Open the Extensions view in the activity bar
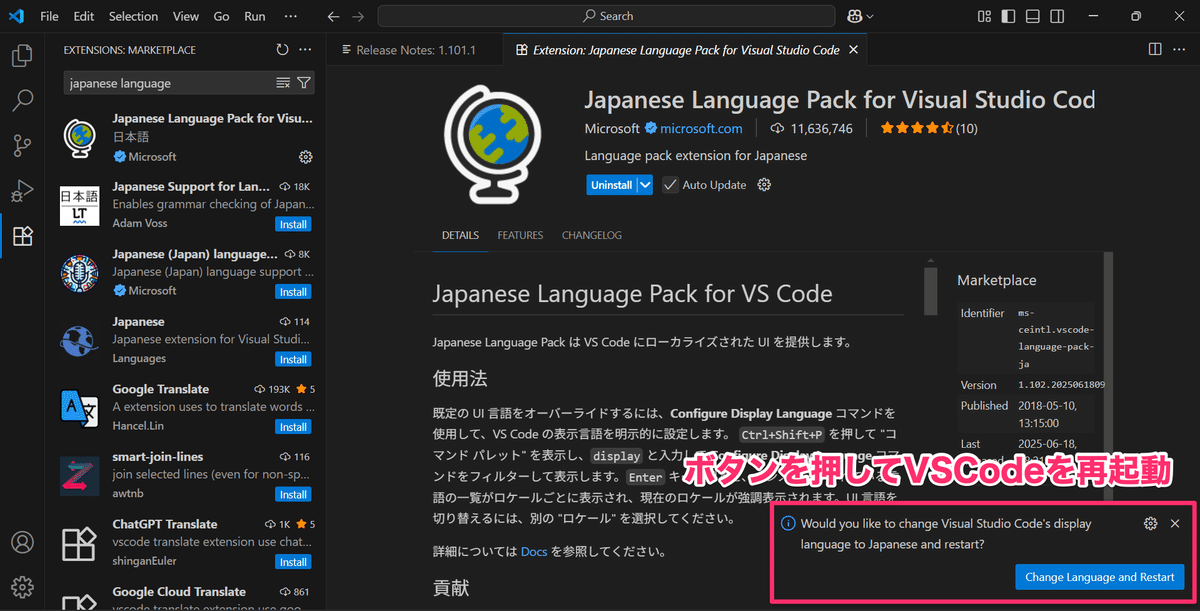This screenshot has height=611, width=1200. click(21, 236)
